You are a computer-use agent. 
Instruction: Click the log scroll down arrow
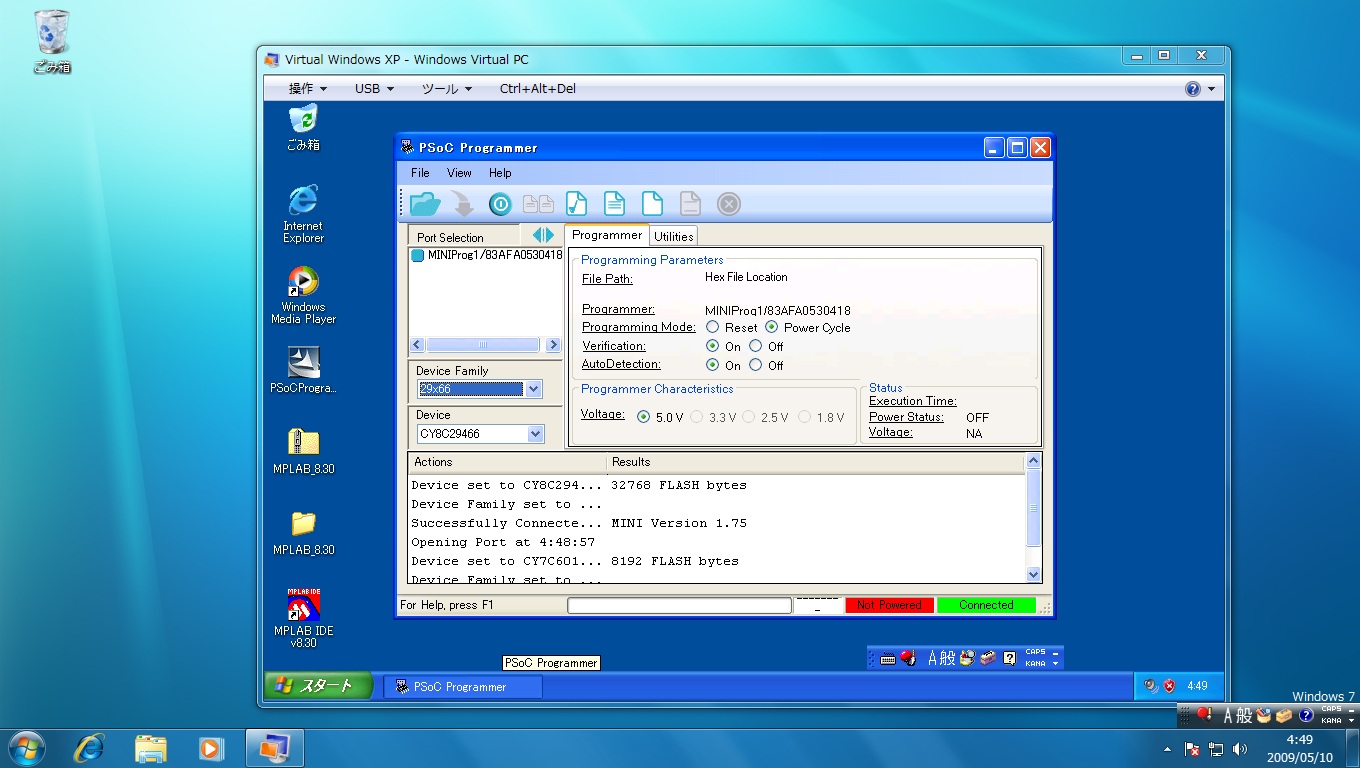(x=1034, y=574)
